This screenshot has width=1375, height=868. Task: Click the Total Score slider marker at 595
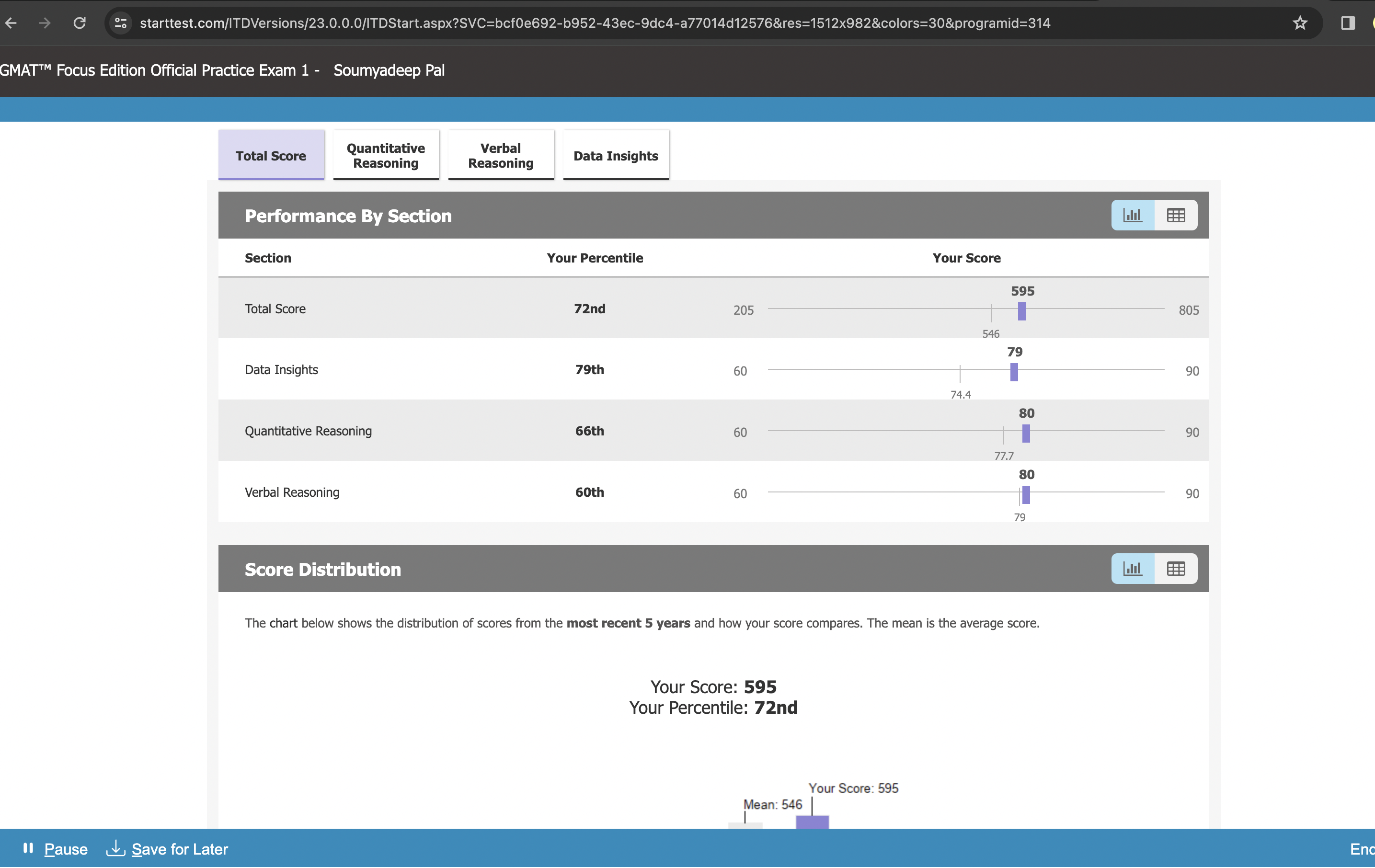tap(1021, 312)
